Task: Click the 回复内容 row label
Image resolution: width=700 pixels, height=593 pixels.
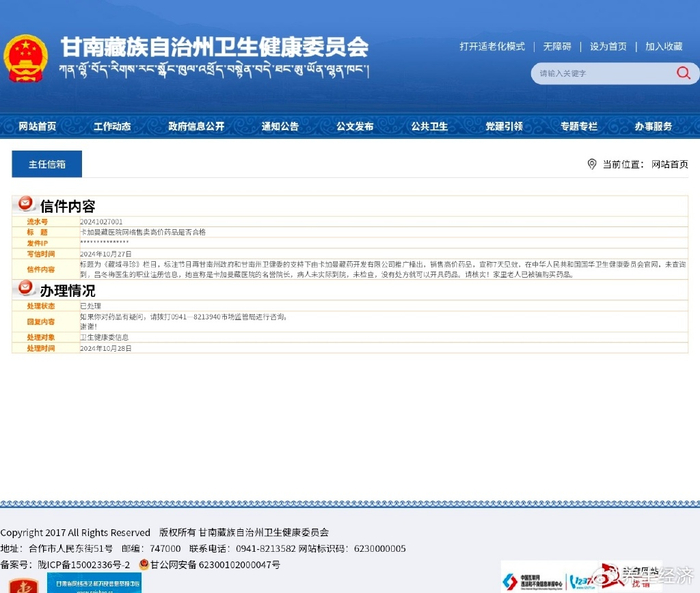Action: (x=41, y=322)
